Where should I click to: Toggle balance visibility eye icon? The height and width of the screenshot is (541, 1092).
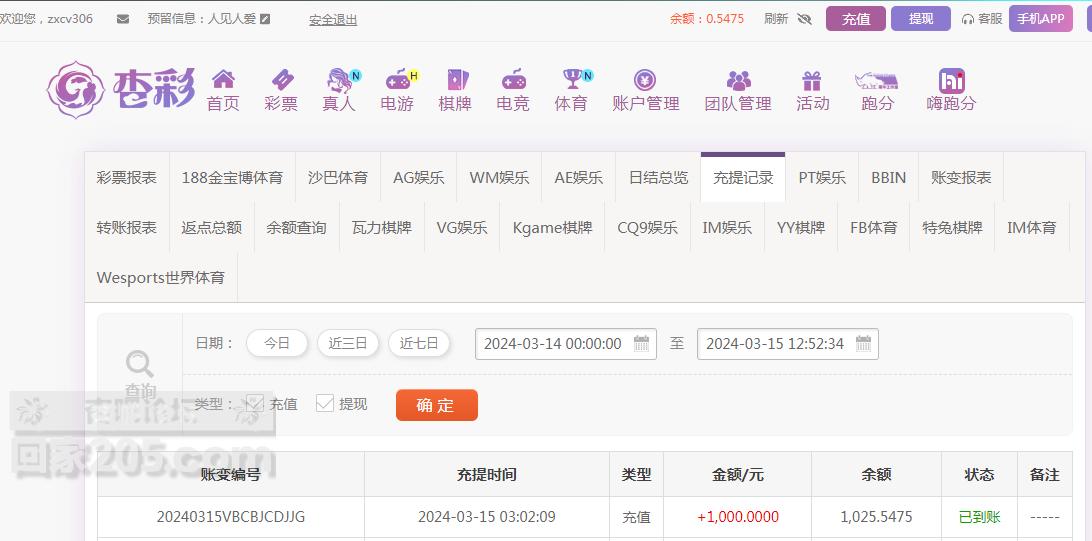tap(804, 19)
